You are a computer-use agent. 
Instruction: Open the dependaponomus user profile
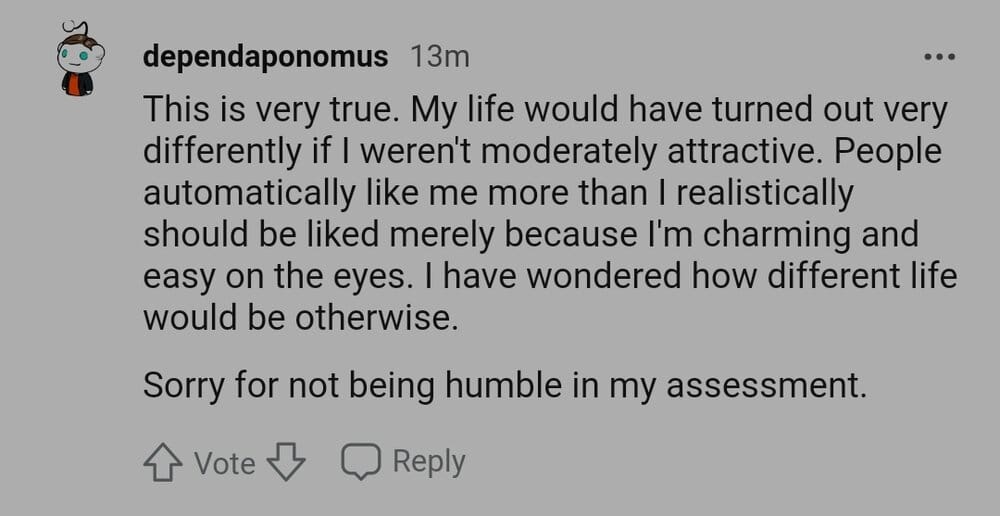265,57
